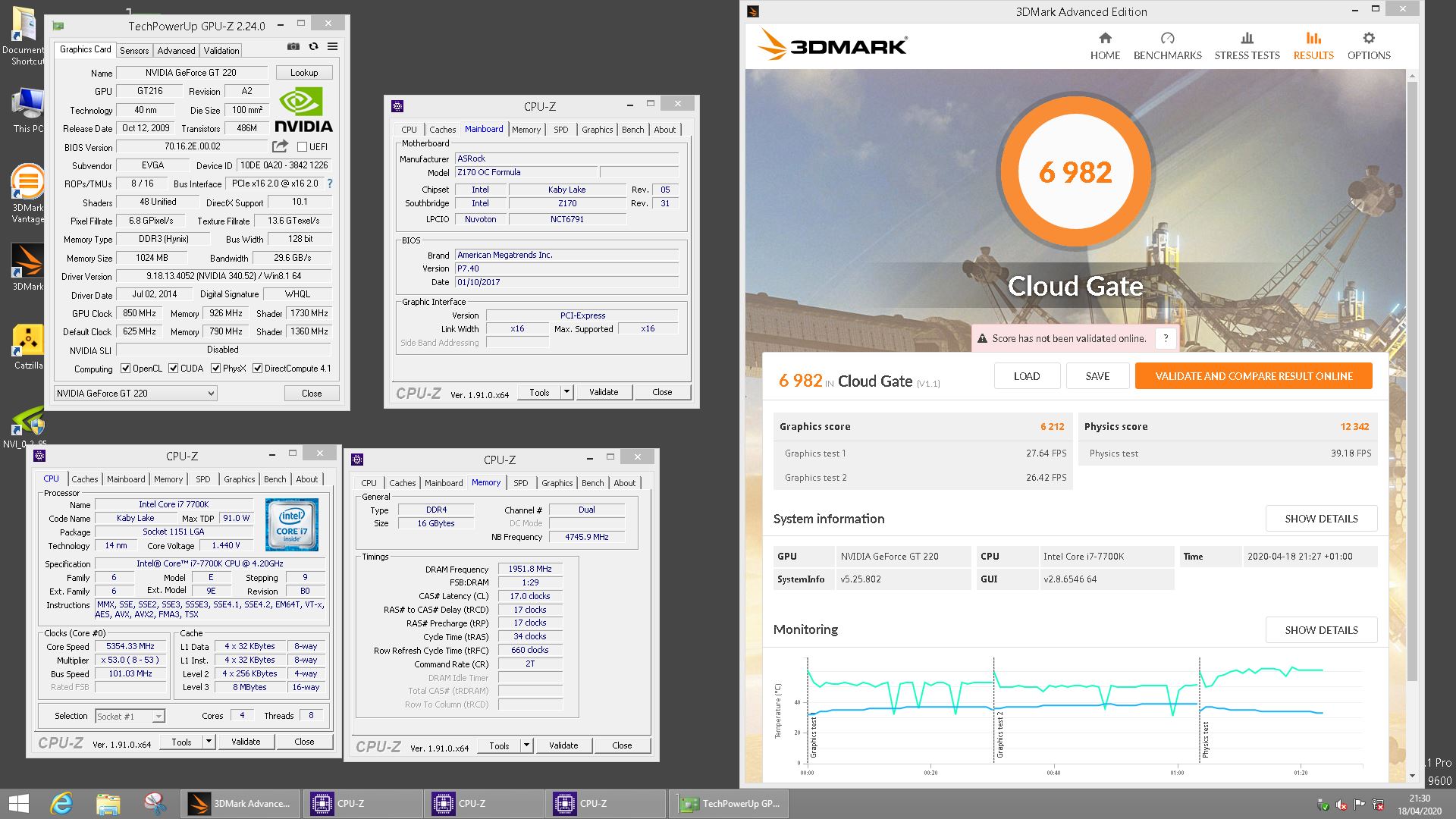
Task: Show details for Monitoring
Action: pyautogui.click(x=1321, y=630)
